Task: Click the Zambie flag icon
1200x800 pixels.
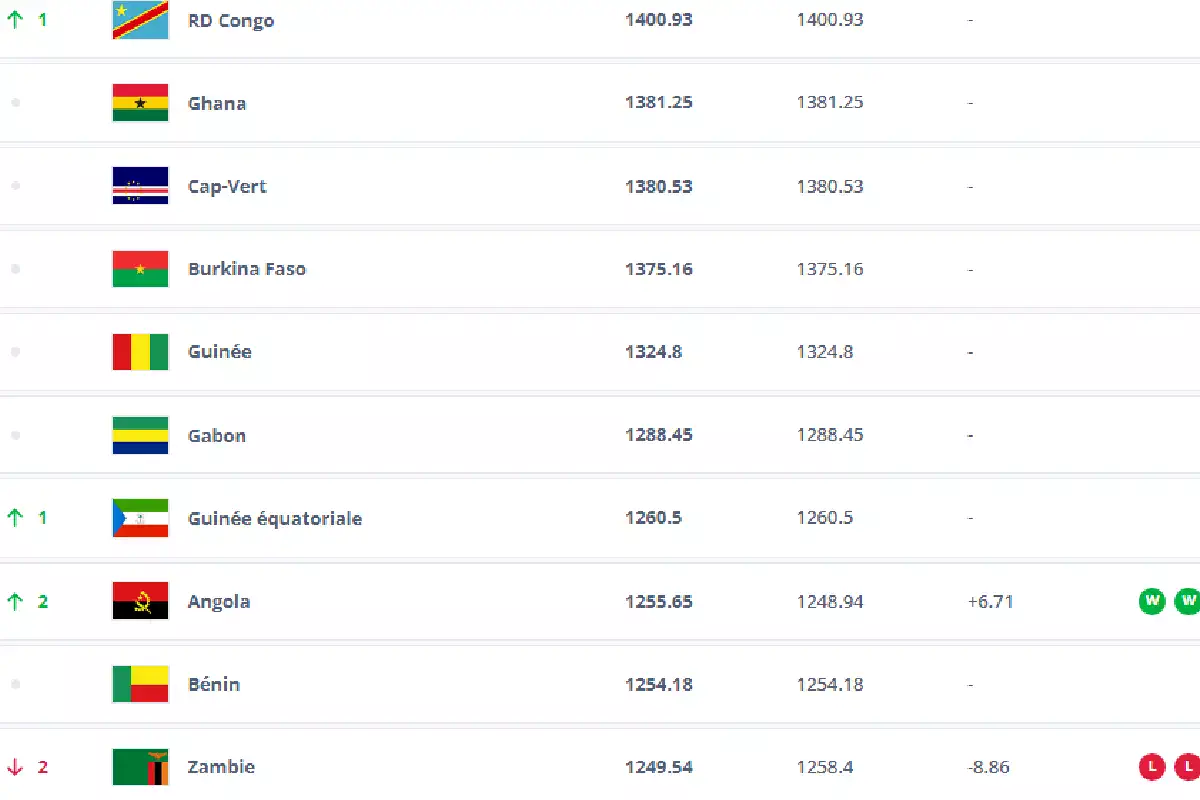Action: (x=140, y=767)
